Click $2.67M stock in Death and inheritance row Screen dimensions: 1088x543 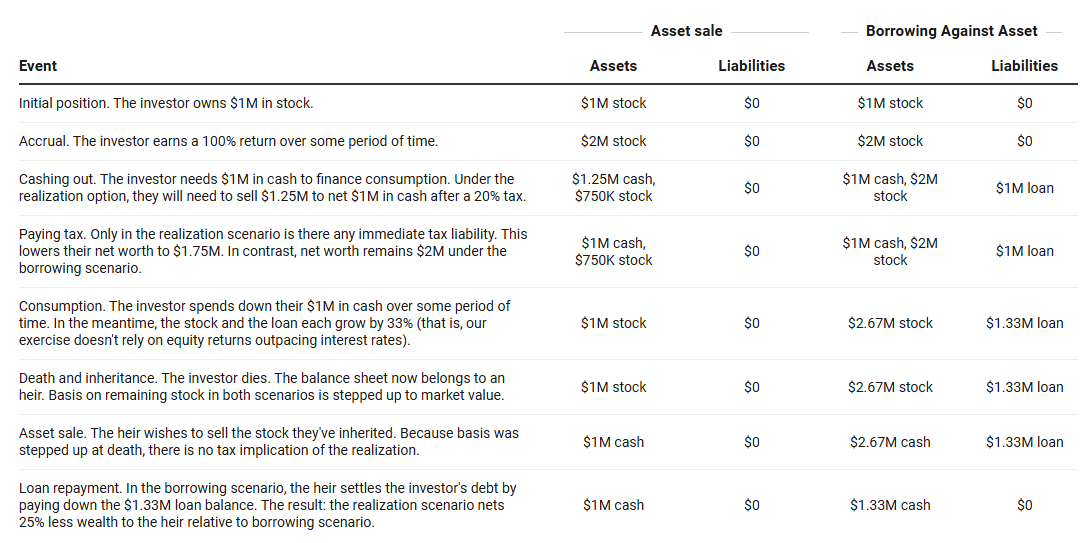890,387
